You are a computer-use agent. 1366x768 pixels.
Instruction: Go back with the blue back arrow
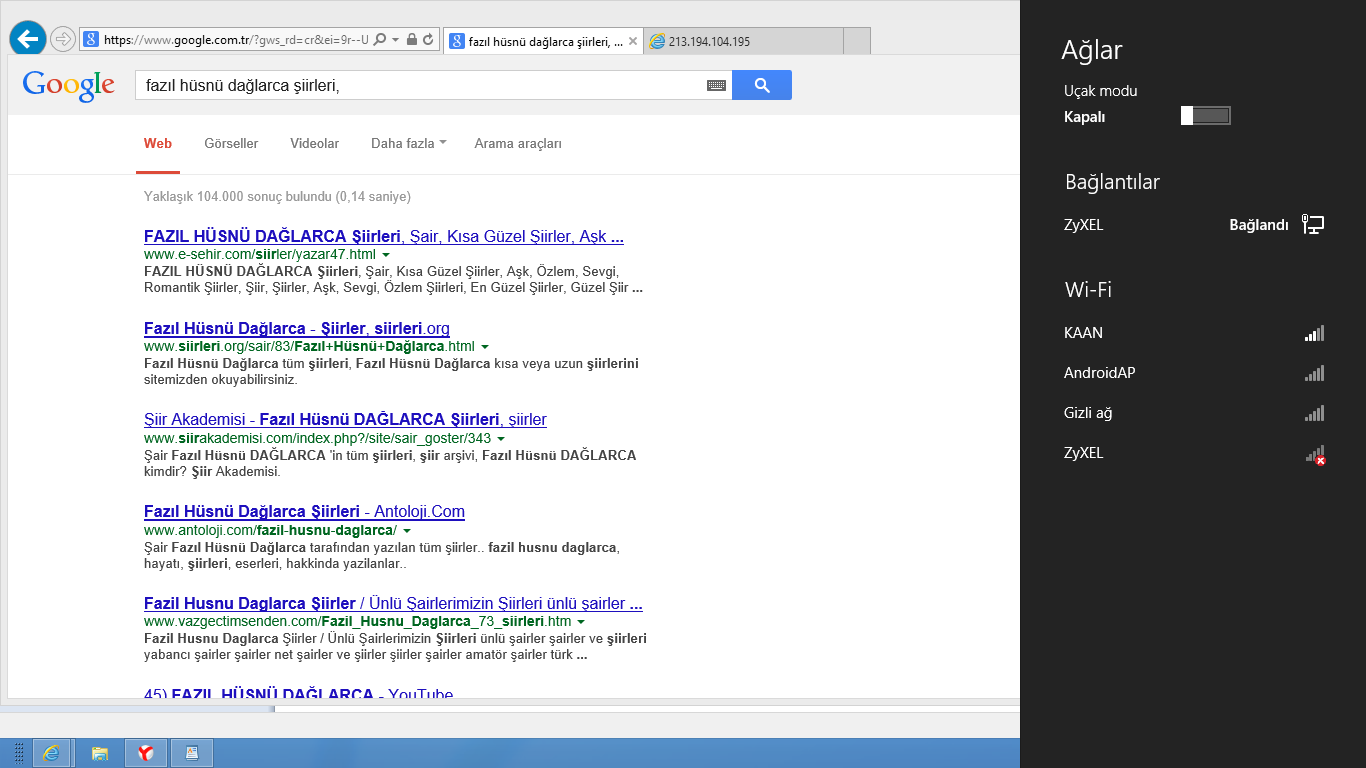(x=27, y=39)
